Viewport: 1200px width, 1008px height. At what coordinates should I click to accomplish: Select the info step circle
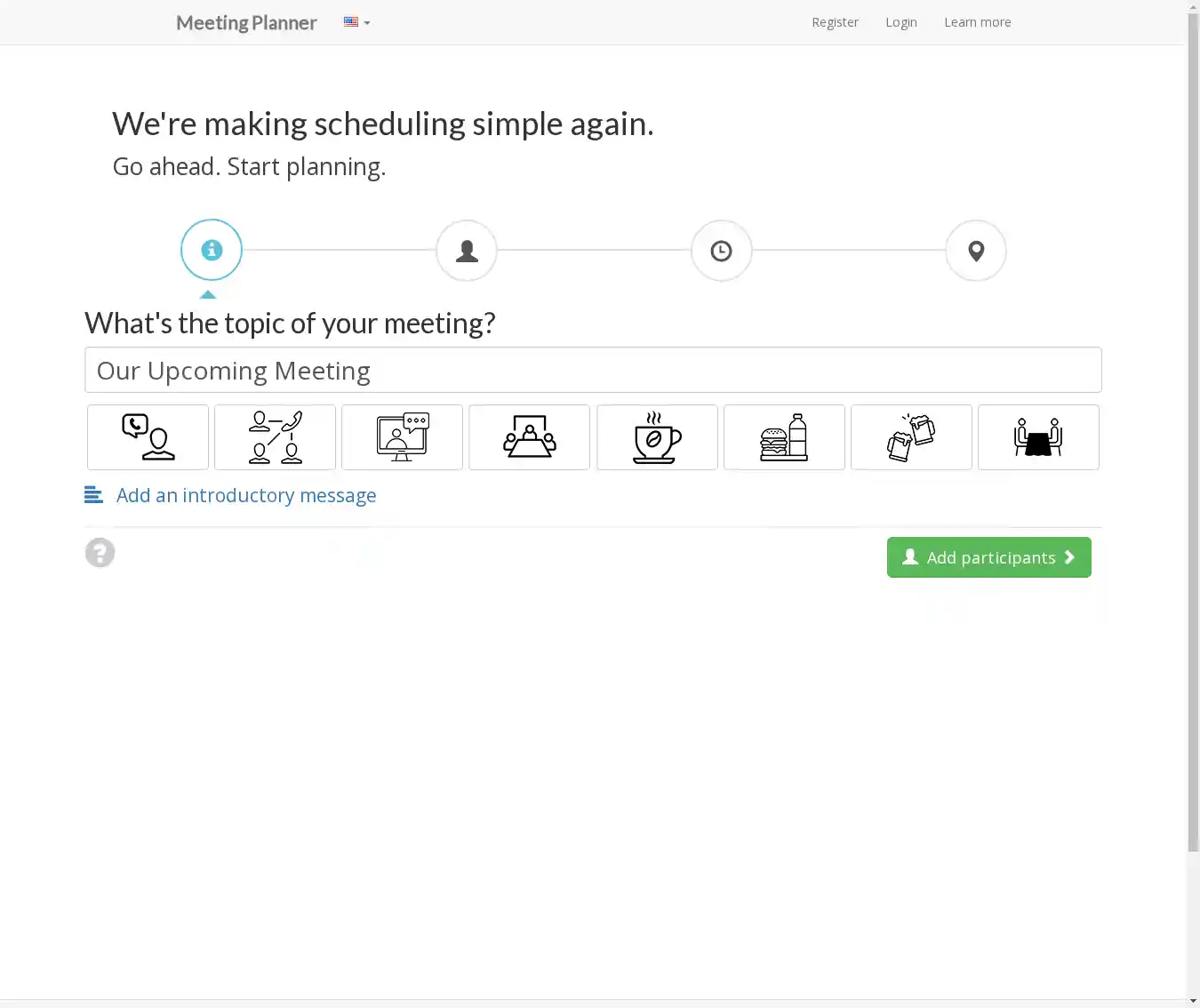pyautogui.click(x=212, y=250)
